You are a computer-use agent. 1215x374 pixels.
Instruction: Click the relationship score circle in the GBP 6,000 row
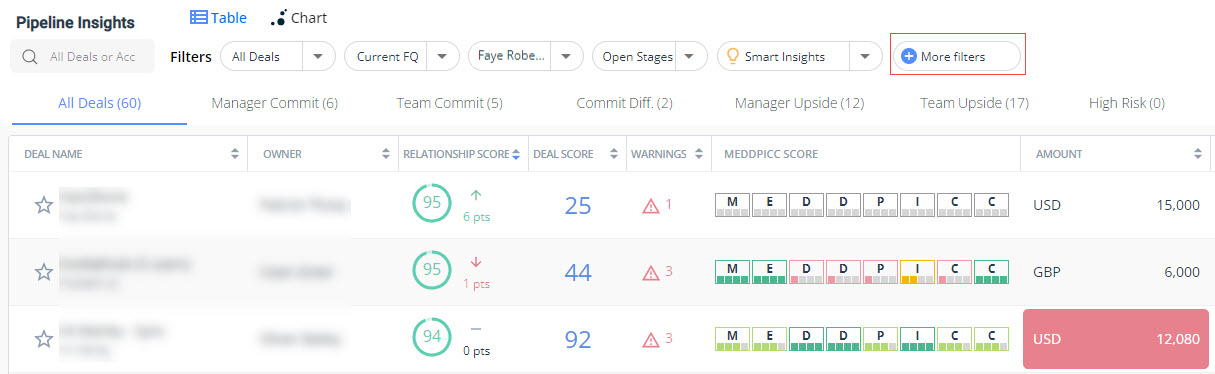(x=432, y=270)
